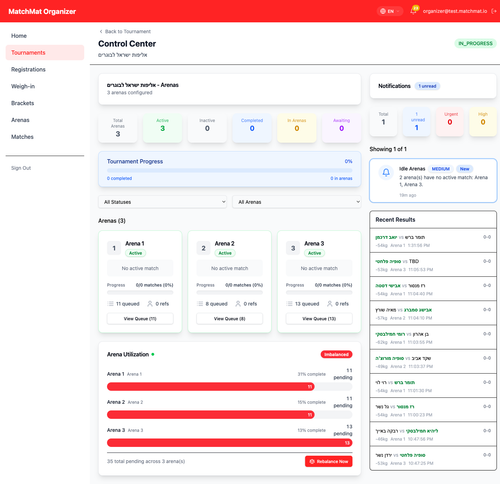Click the -46kg result at 10:47:56 PM
The image size is (500, 484).
433,435
